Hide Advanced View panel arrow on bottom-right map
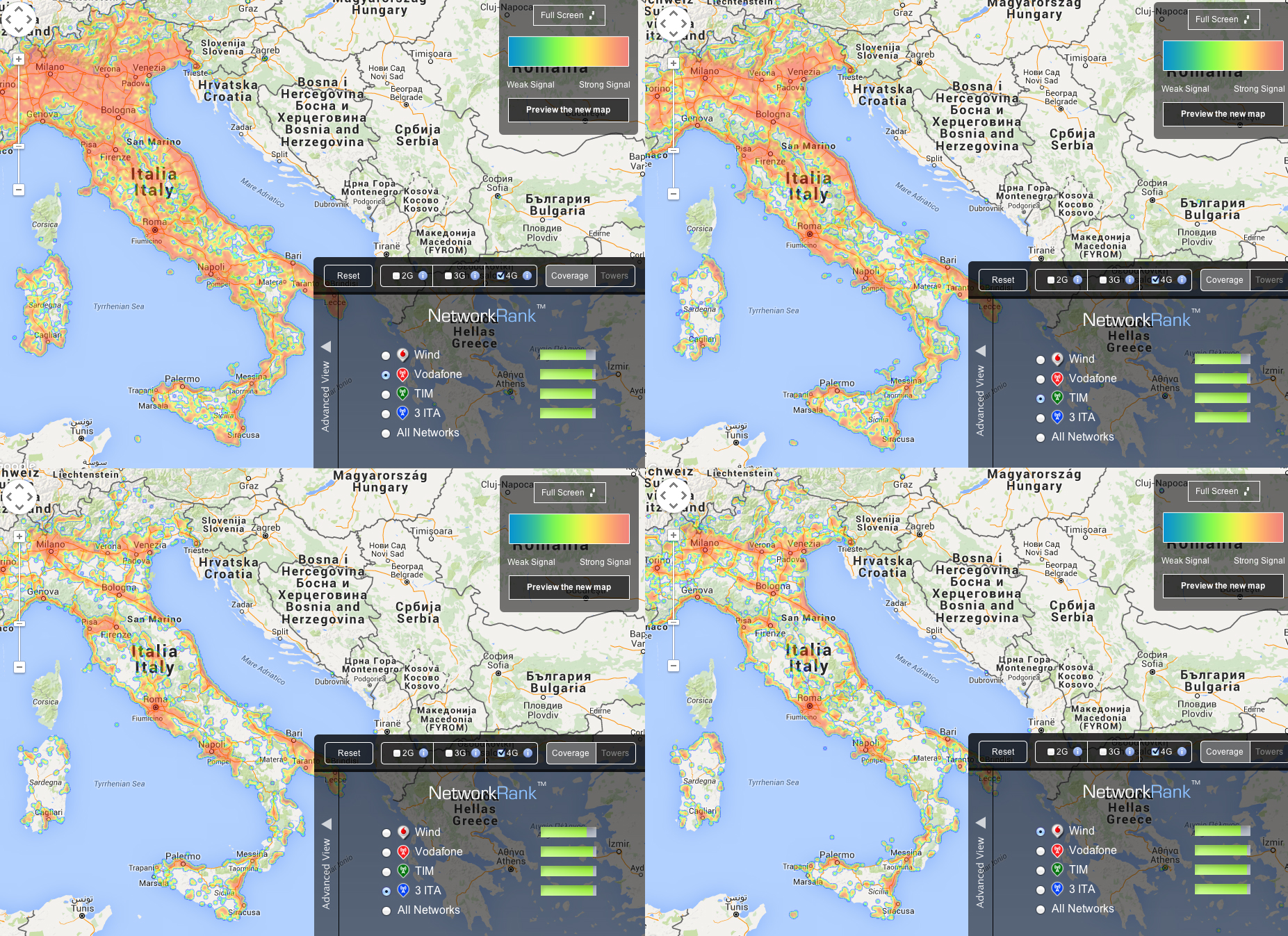The image size is (1288, 936). 980,822
